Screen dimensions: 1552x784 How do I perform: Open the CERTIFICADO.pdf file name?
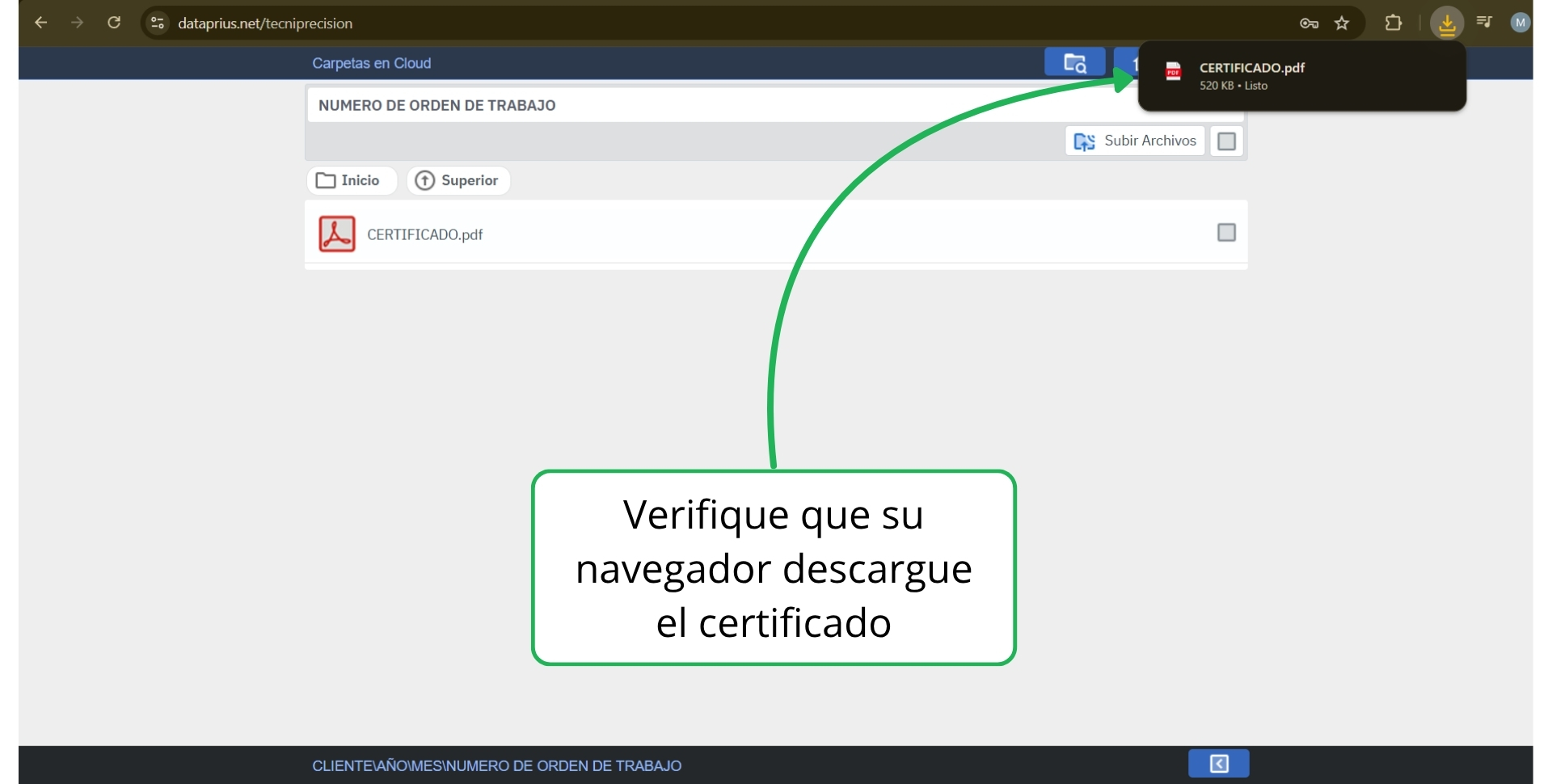click(x=424, y=234)
